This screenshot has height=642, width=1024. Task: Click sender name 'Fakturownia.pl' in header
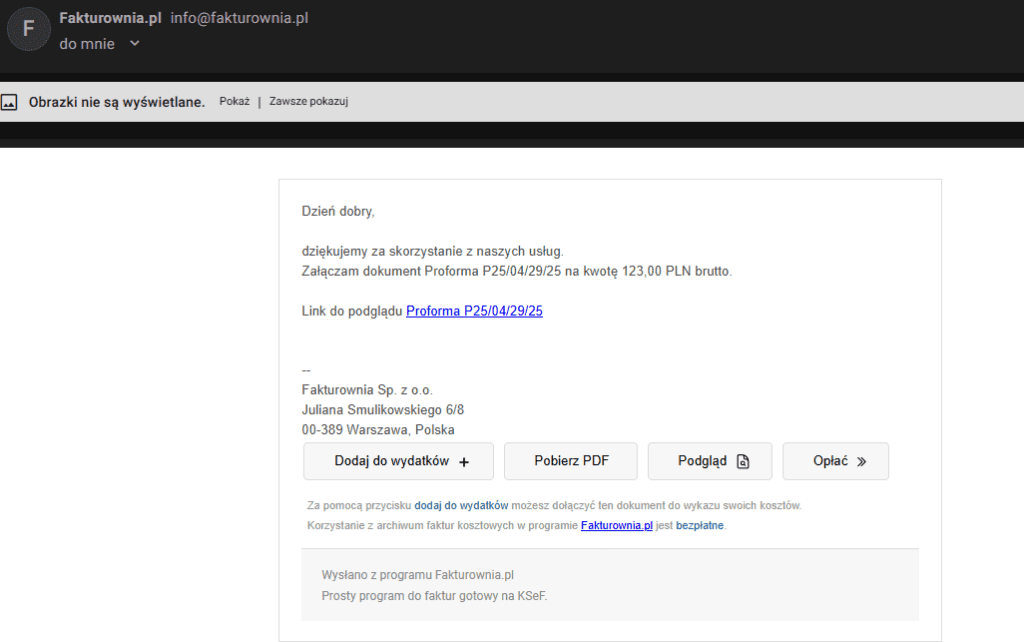(110, 18)
